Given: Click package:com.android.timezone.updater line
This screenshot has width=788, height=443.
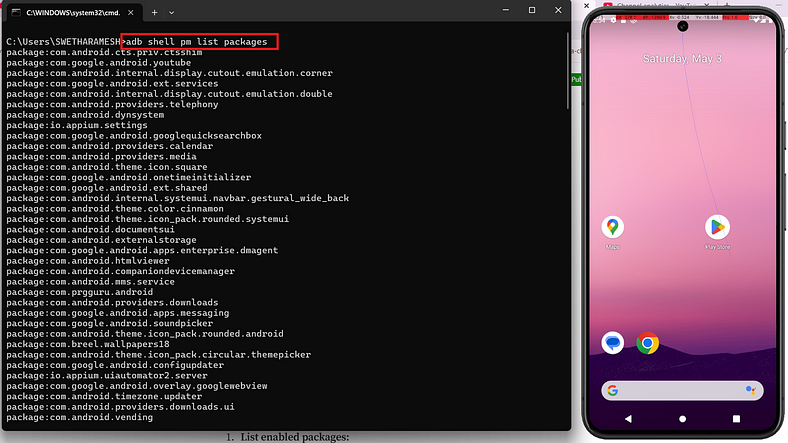Looking at the screenshot, I should [x=104, y=396].
